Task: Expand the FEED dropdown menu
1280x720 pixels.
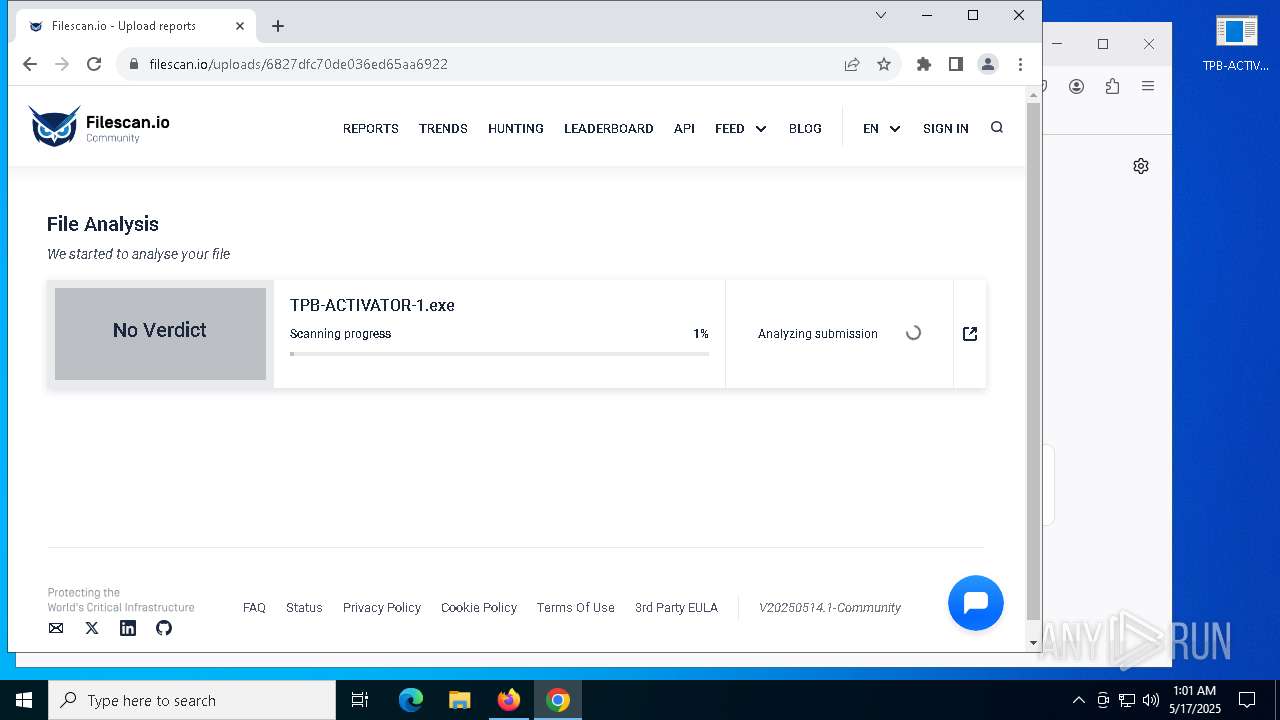Action: point(741,128)
